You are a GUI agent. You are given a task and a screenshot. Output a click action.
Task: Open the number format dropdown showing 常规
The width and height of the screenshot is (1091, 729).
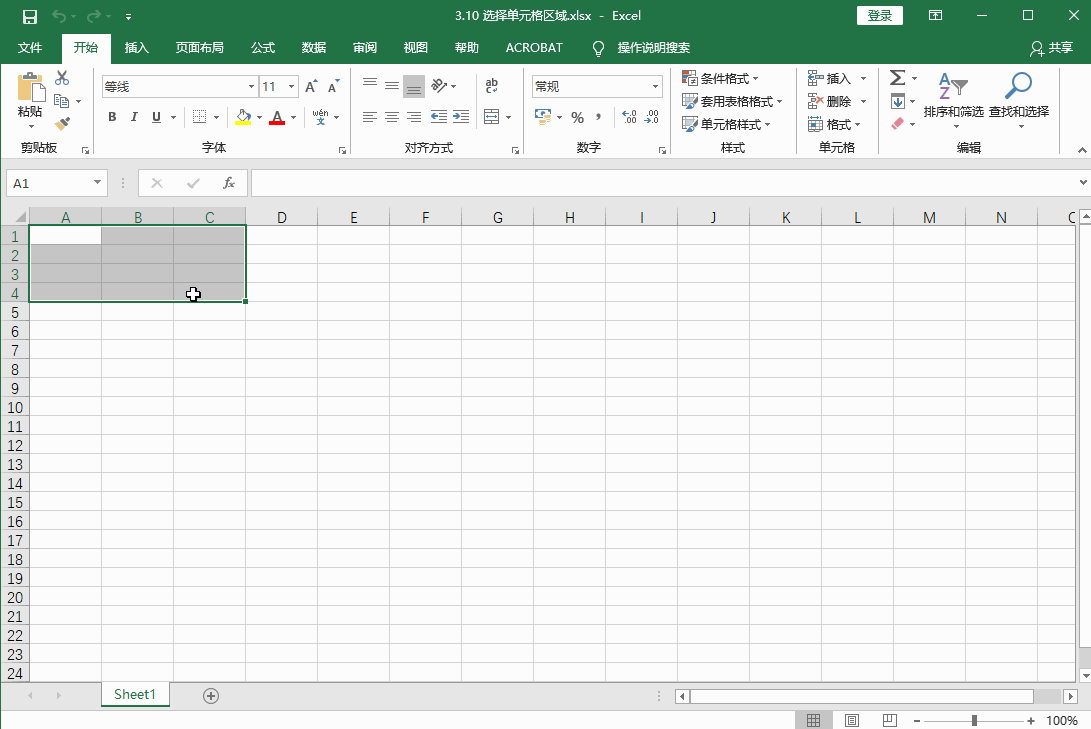click(655, 86)
